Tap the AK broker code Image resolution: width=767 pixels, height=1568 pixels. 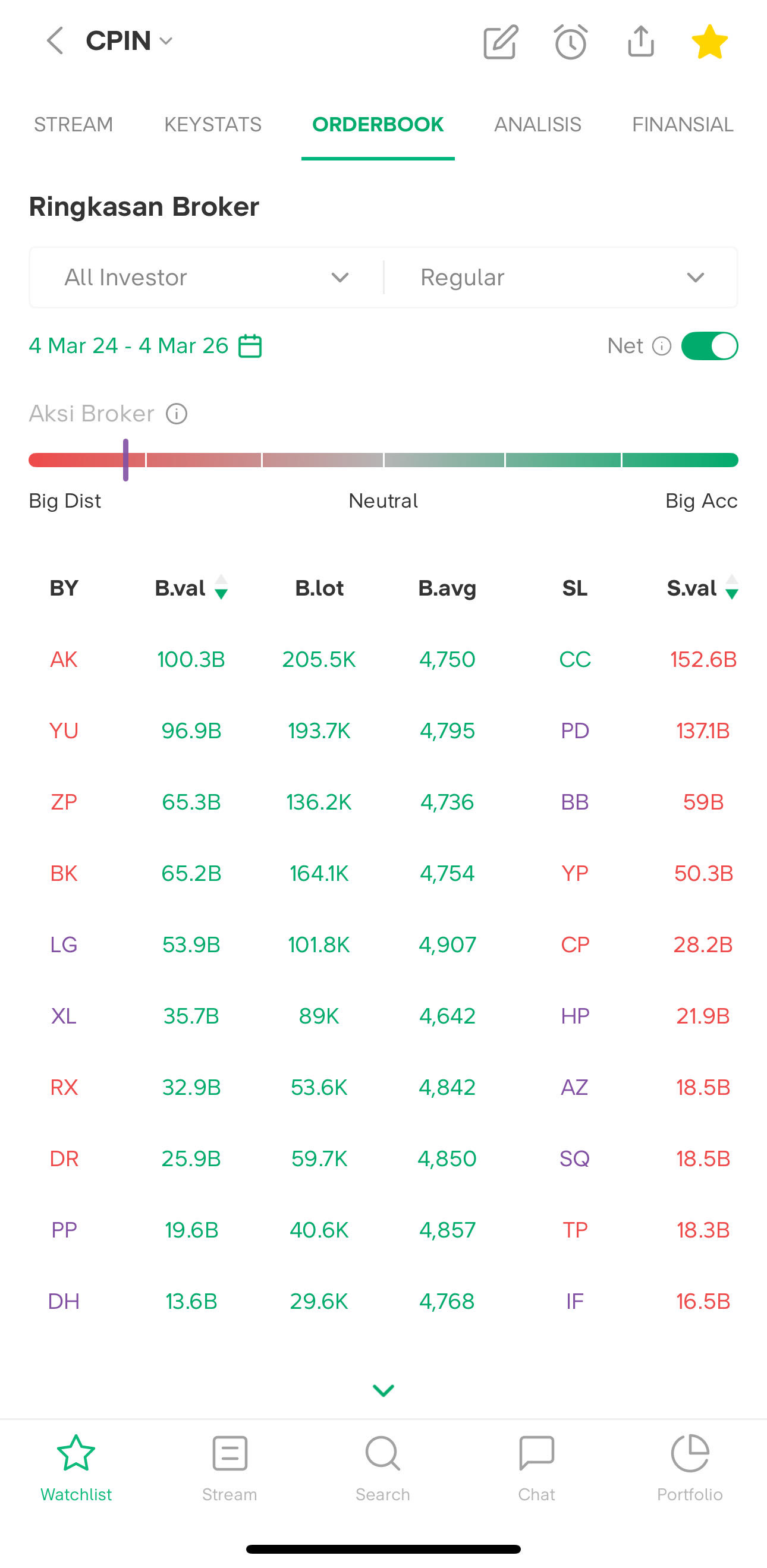pos(64,659)
